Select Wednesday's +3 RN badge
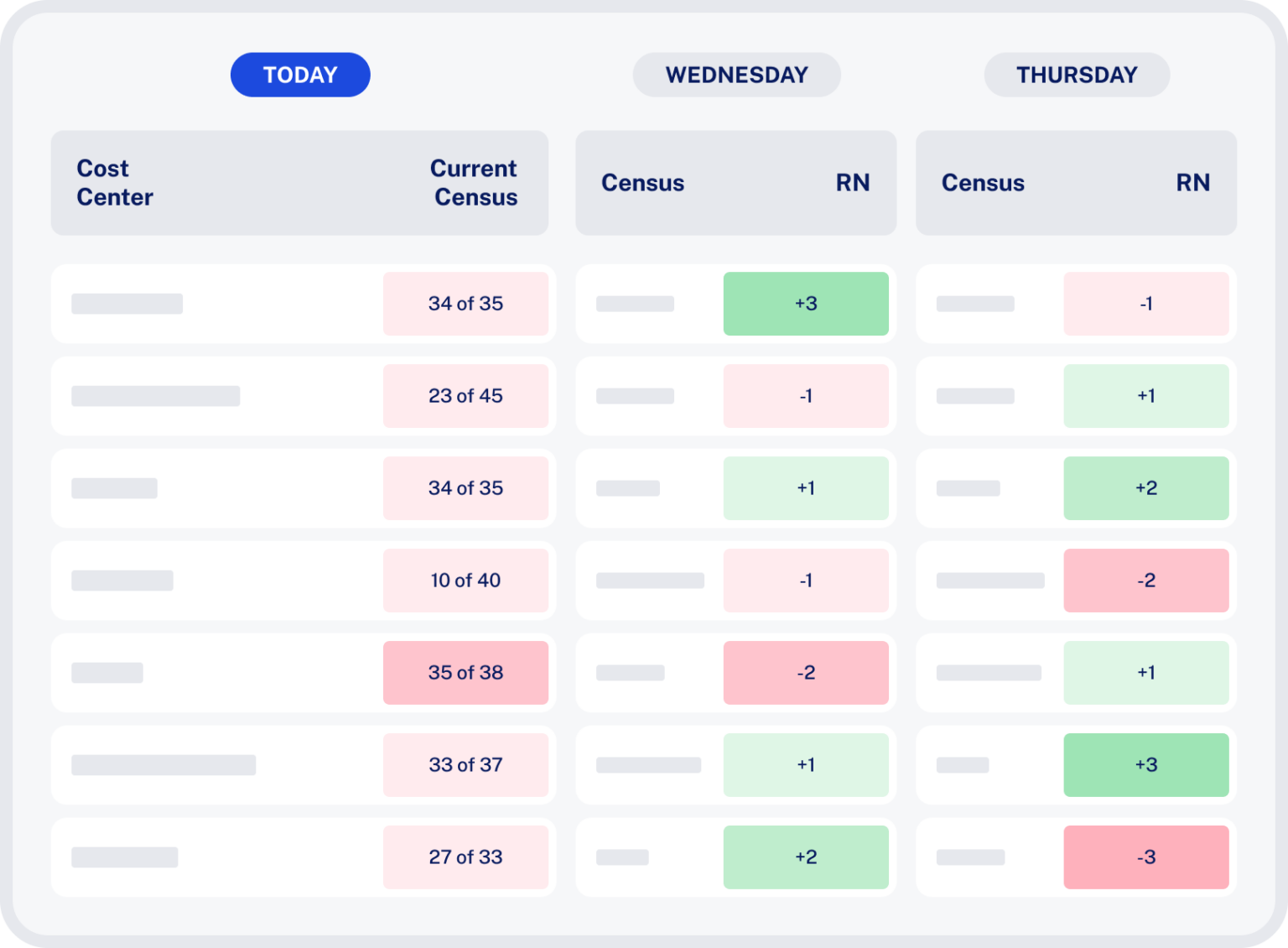Image resolution: width=1288 pixels, height=948 pixels. pyautogui.click(x=806, y=304)
